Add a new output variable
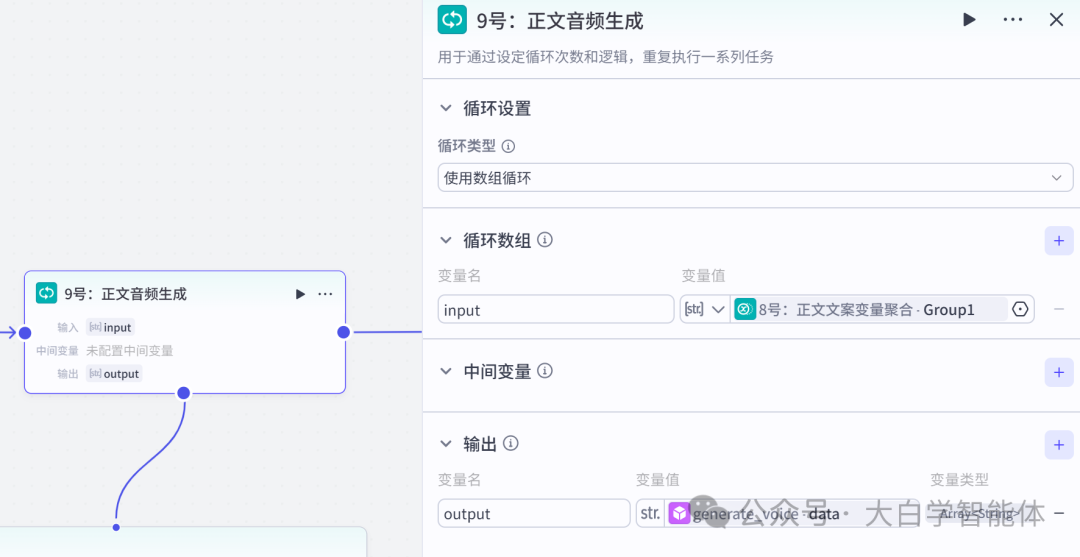This screenshot has width=1080, height=557. coord(1059,445)
